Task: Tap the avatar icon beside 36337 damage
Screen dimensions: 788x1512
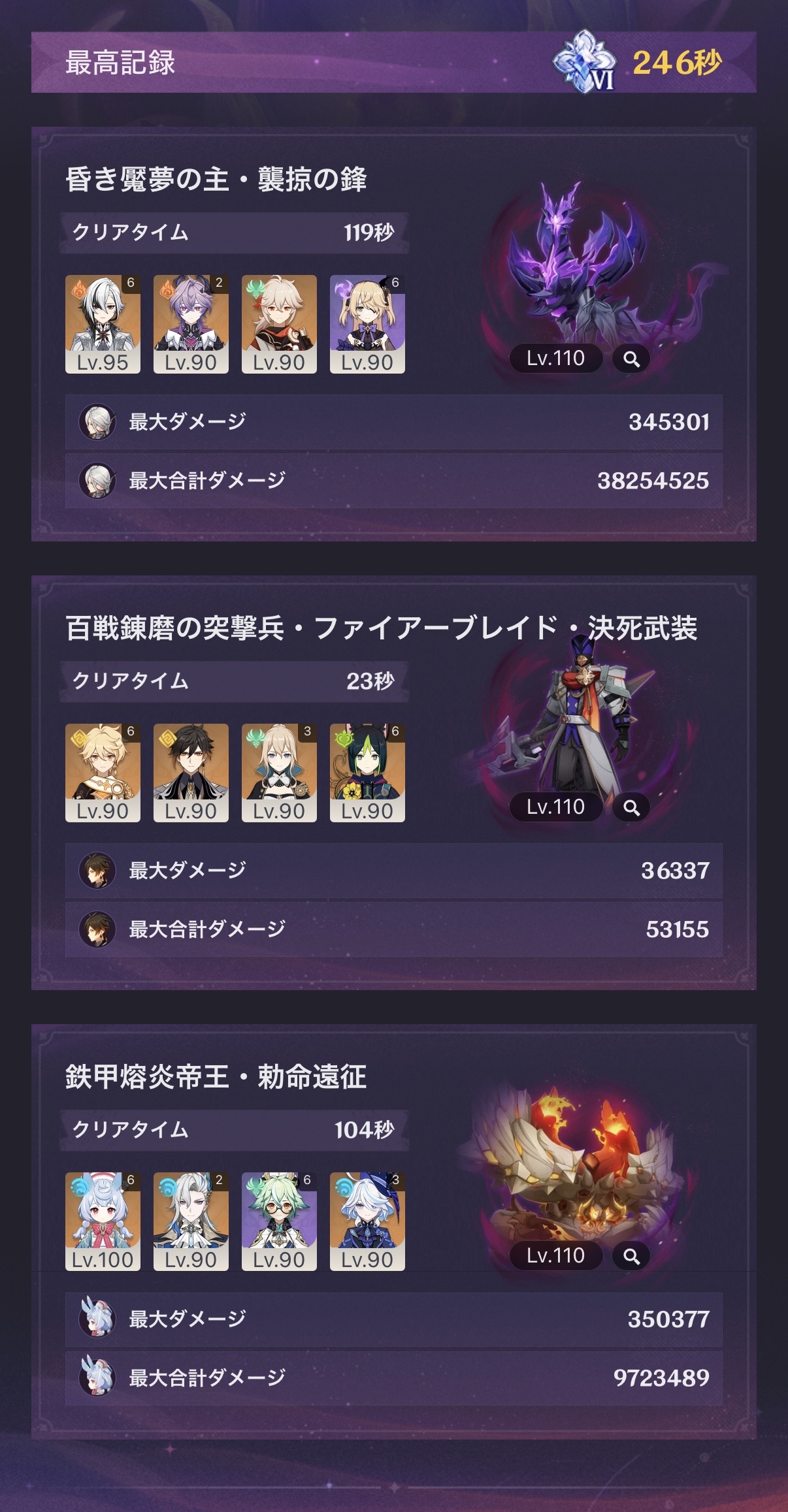Action: [x=97, y=871]
